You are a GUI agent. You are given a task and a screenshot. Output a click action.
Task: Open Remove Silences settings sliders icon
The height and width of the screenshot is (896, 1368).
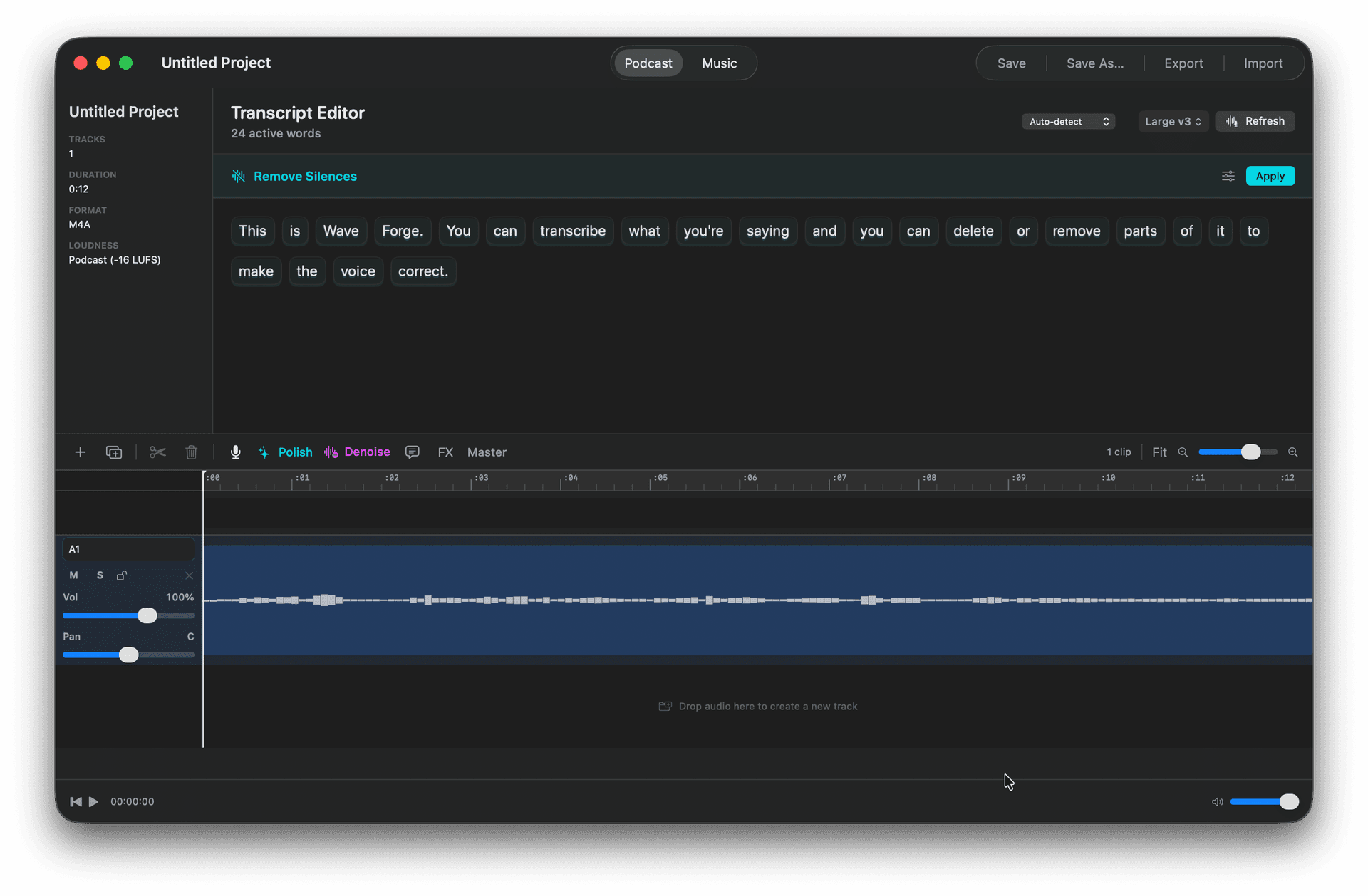tap(1228, 176)
